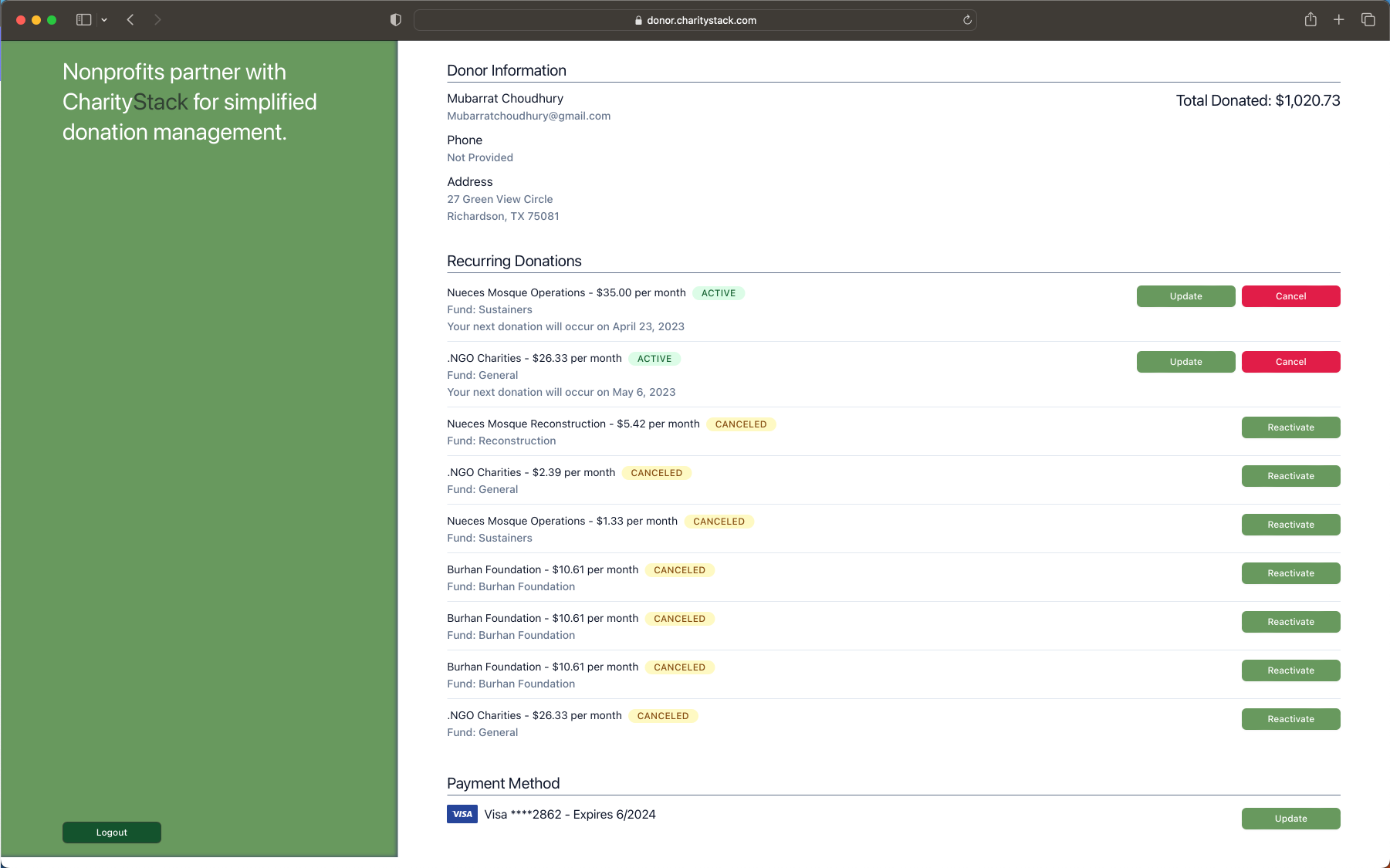Click the Total Donated: $1,020.73 text

click(1258, 100)
